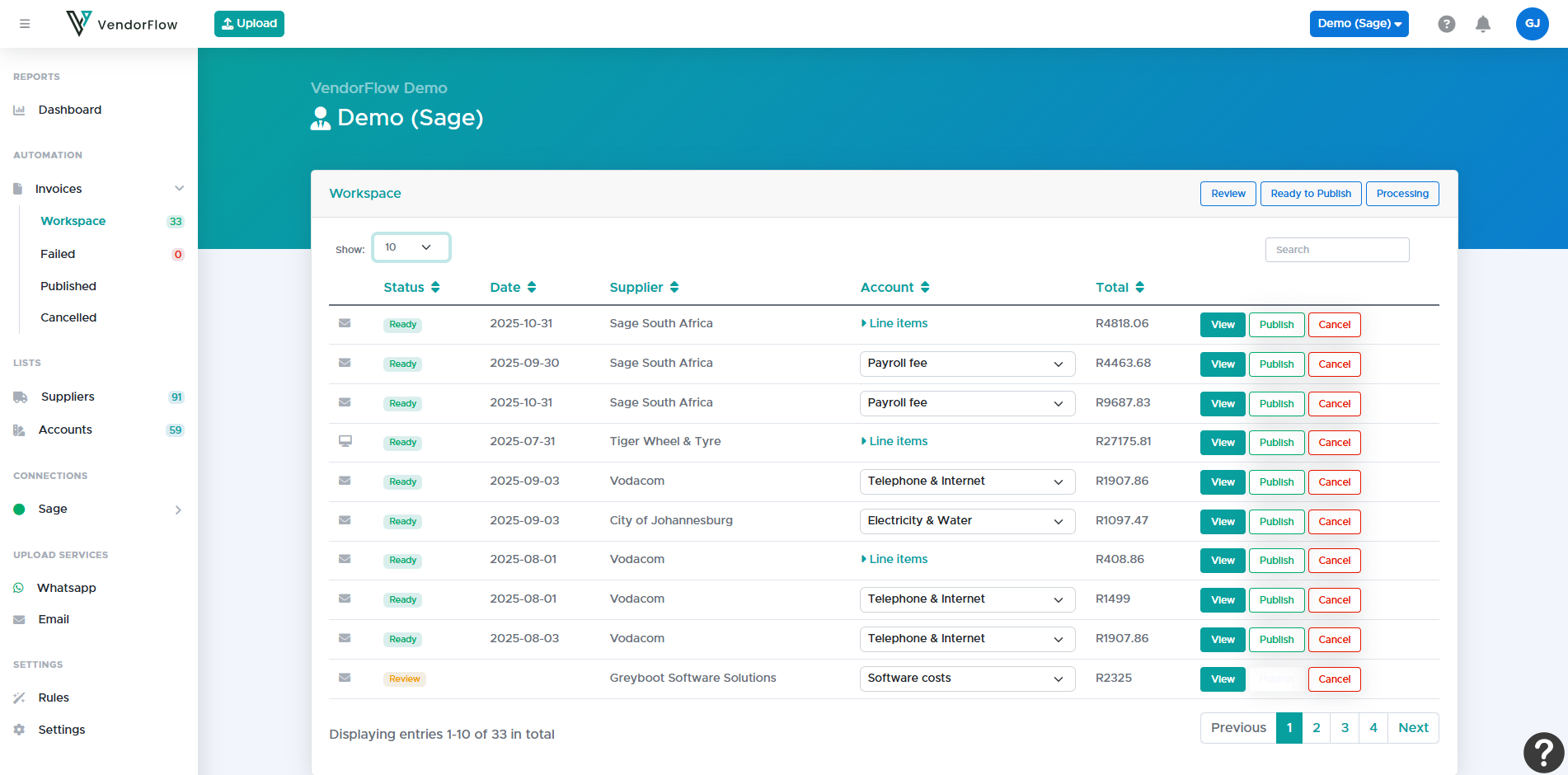Image resolution: width=1568 pixels, height=775 pixels.
Task: Open the help question mark icon in header
Action: click(x=1446, y=24)
